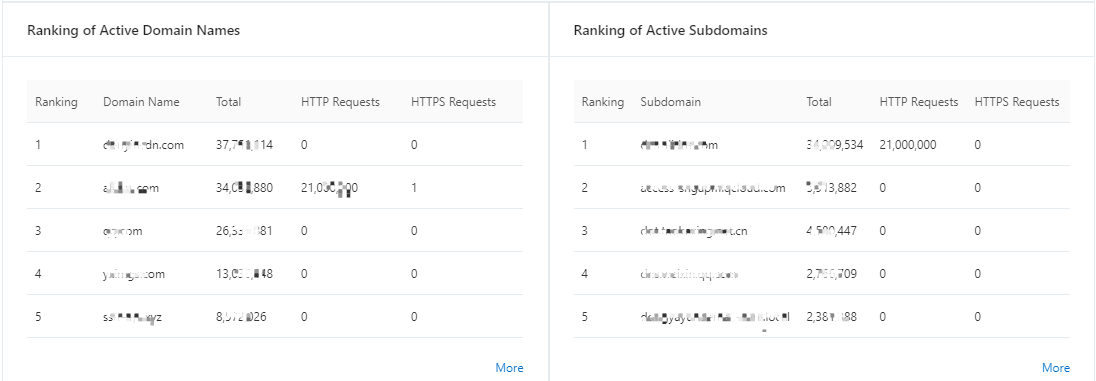Click Ranking column header in Subdomains table
Image resolution: width=1096 pixels, height=381 pixels.
[603, 102]
